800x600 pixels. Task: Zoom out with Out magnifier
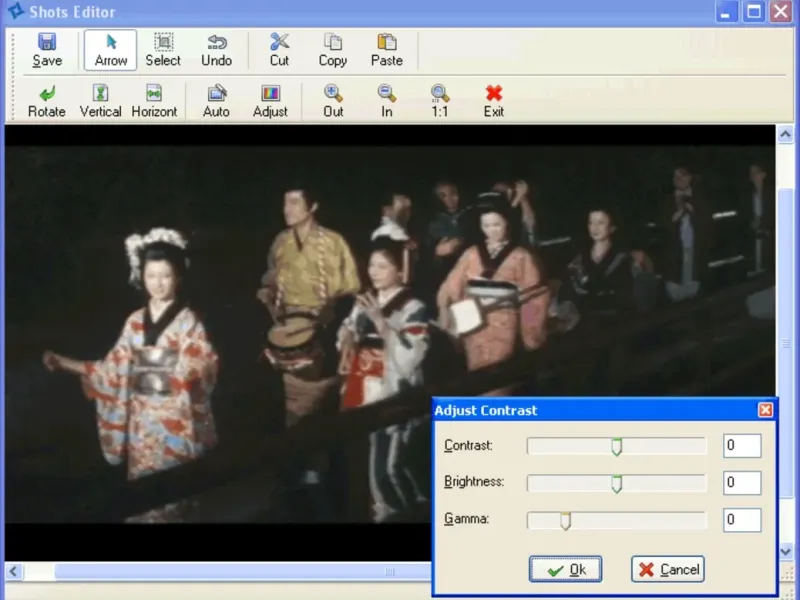333,101
